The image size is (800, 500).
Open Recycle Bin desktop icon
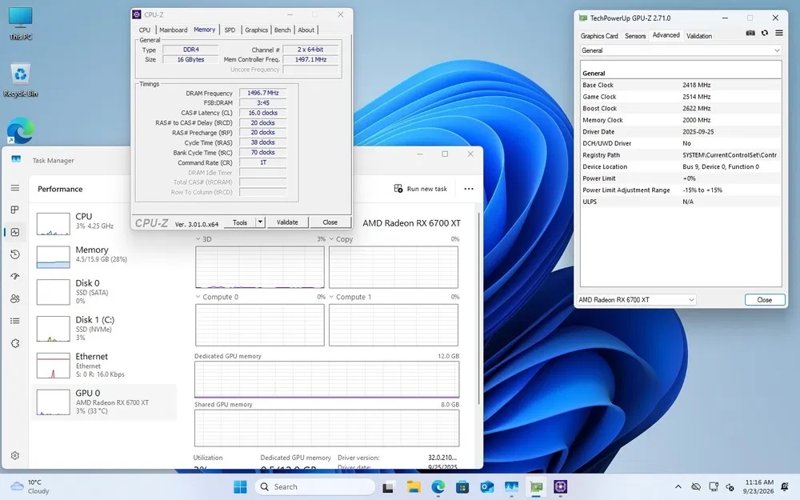[x=20, y=80]
